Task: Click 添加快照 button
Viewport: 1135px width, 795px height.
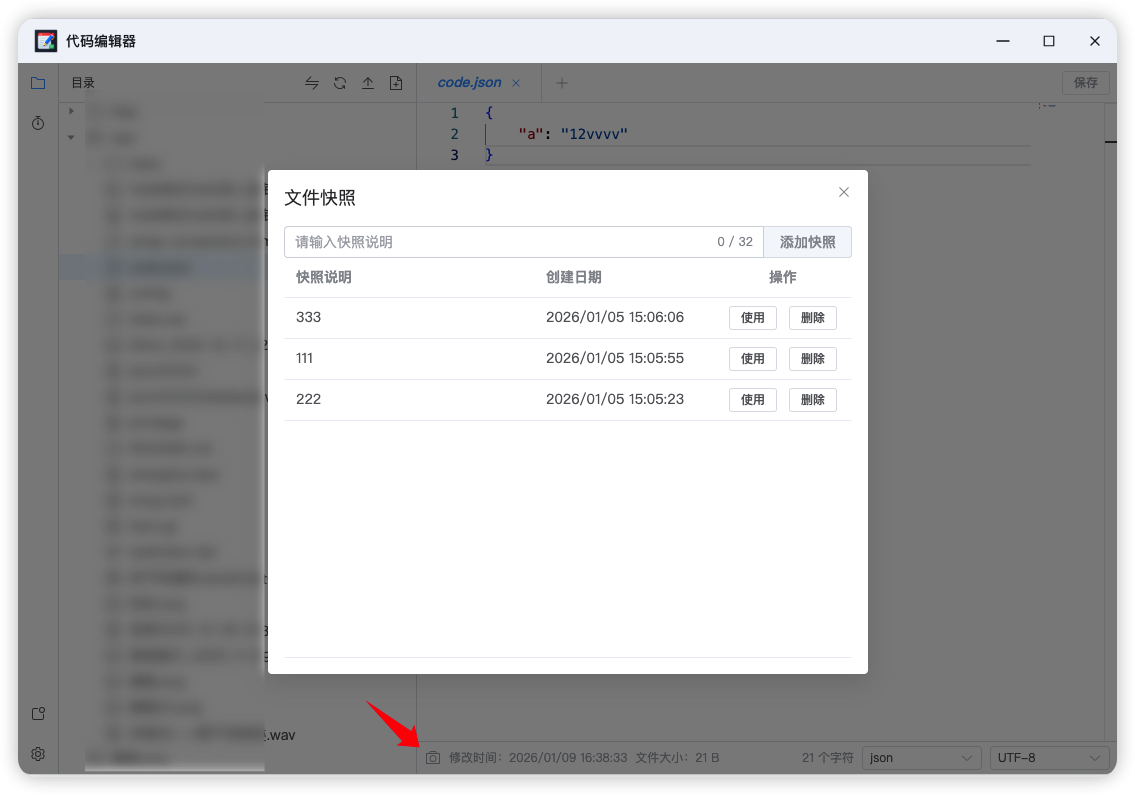Action: (808, 242)
